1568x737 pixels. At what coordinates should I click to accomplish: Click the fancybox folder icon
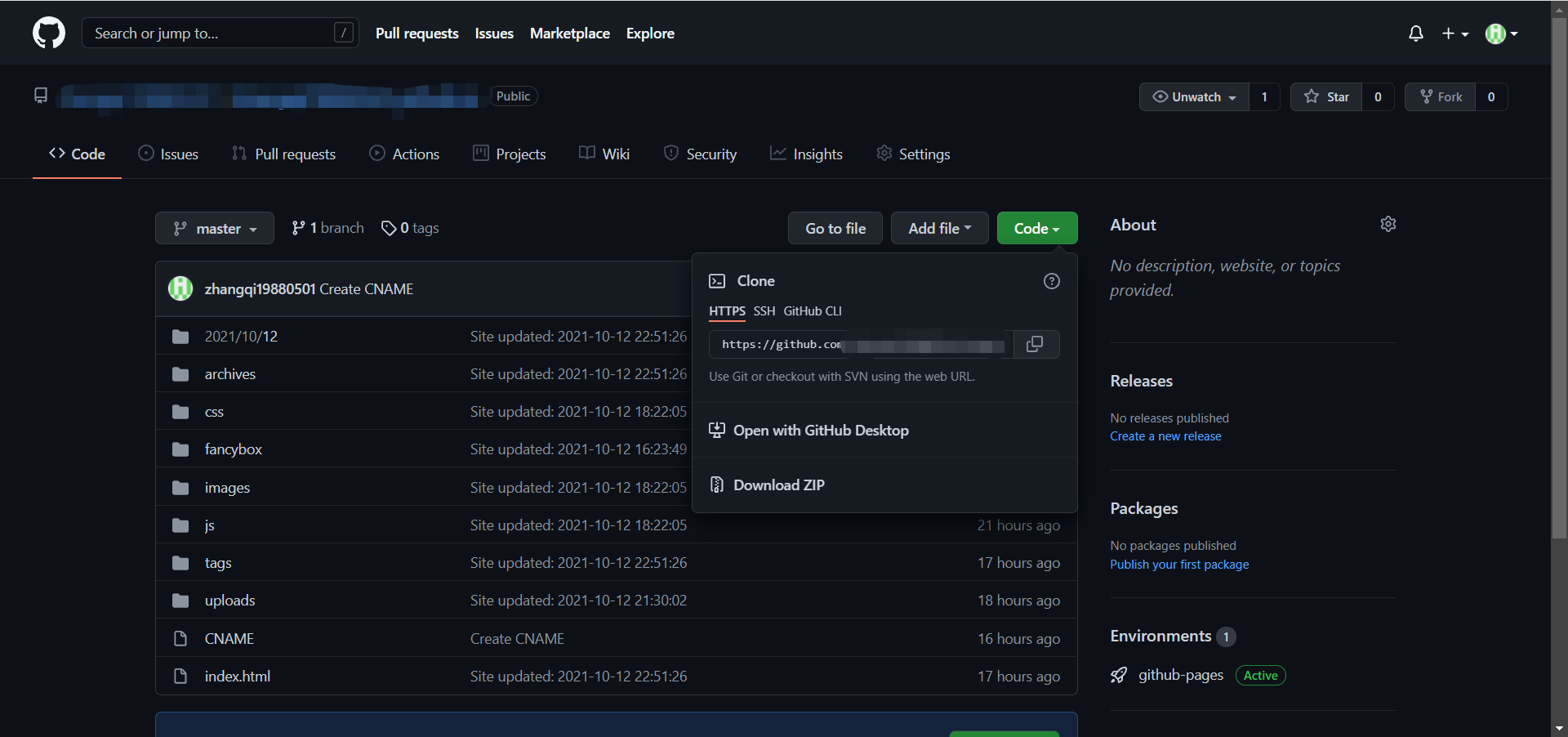point(180,449)
